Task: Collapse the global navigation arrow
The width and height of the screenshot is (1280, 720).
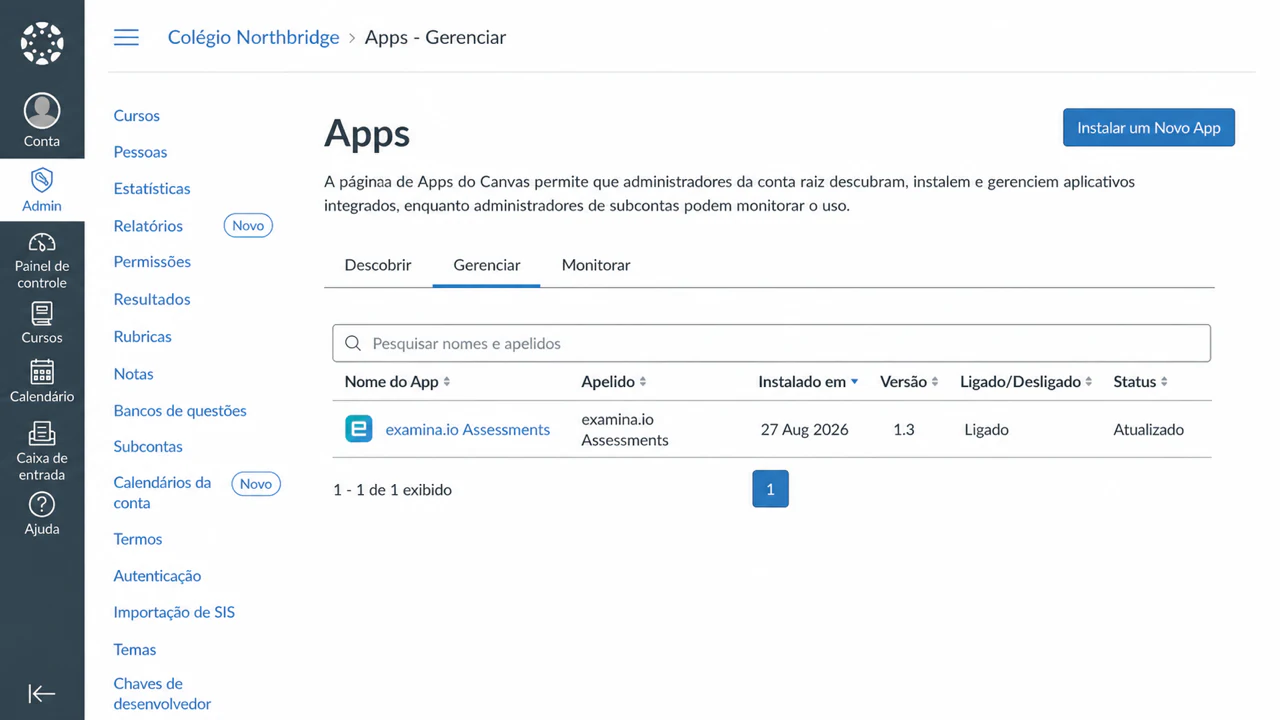Action: [42, 693]
